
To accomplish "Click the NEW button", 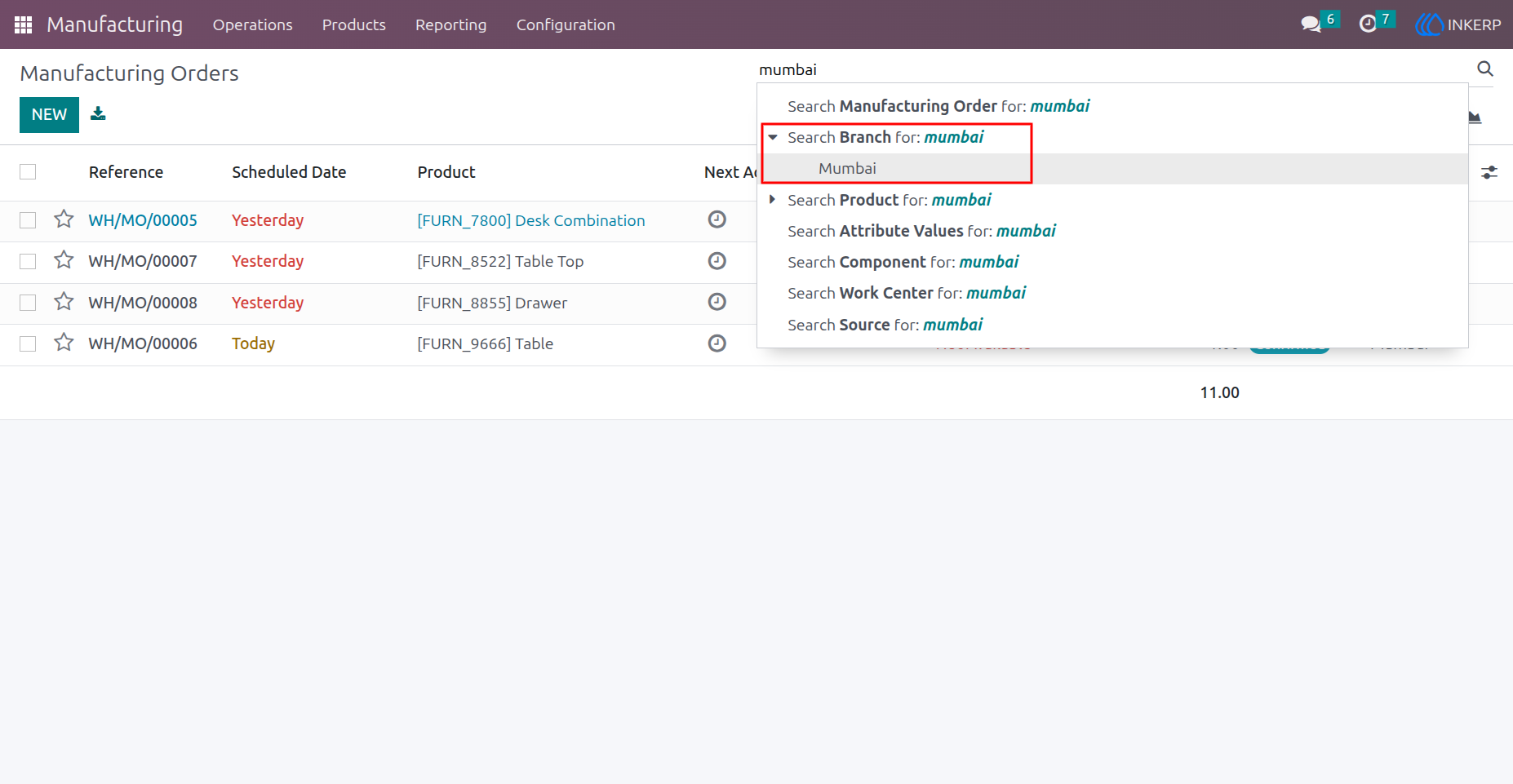I will (49, 114).
